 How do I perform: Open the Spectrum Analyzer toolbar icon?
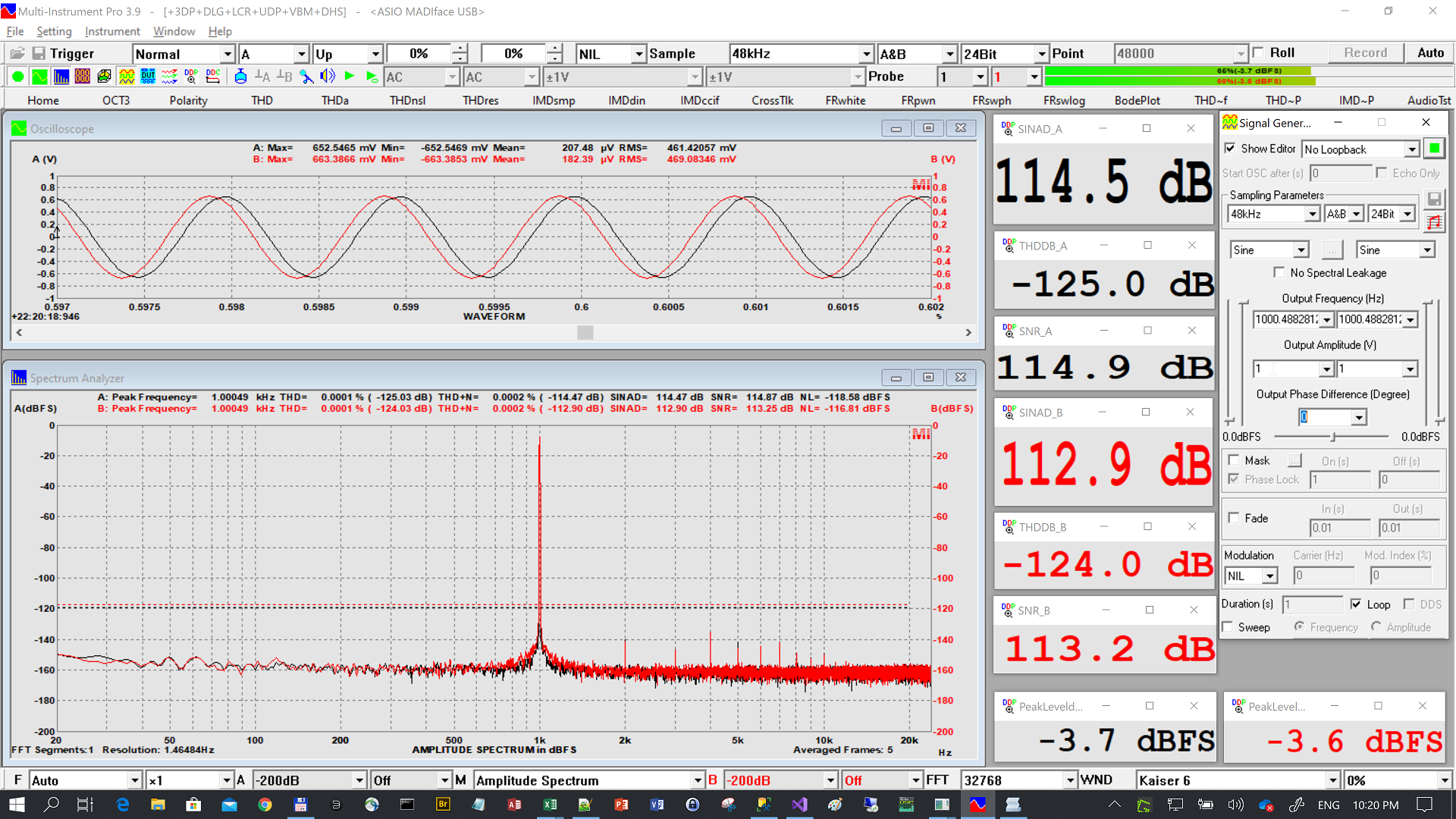click(x=61, y=77)
